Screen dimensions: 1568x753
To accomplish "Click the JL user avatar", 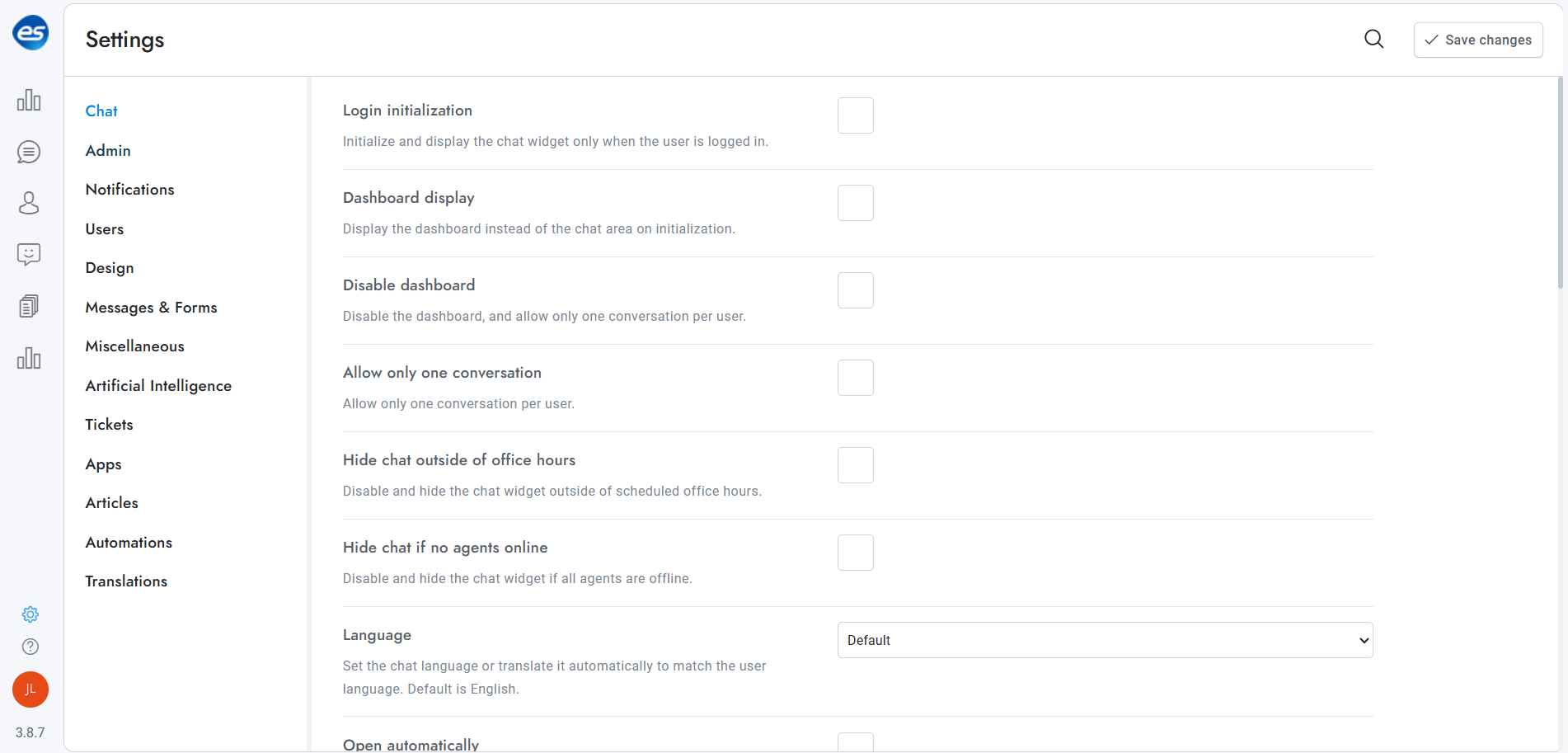I will click(x=30, y=689).
